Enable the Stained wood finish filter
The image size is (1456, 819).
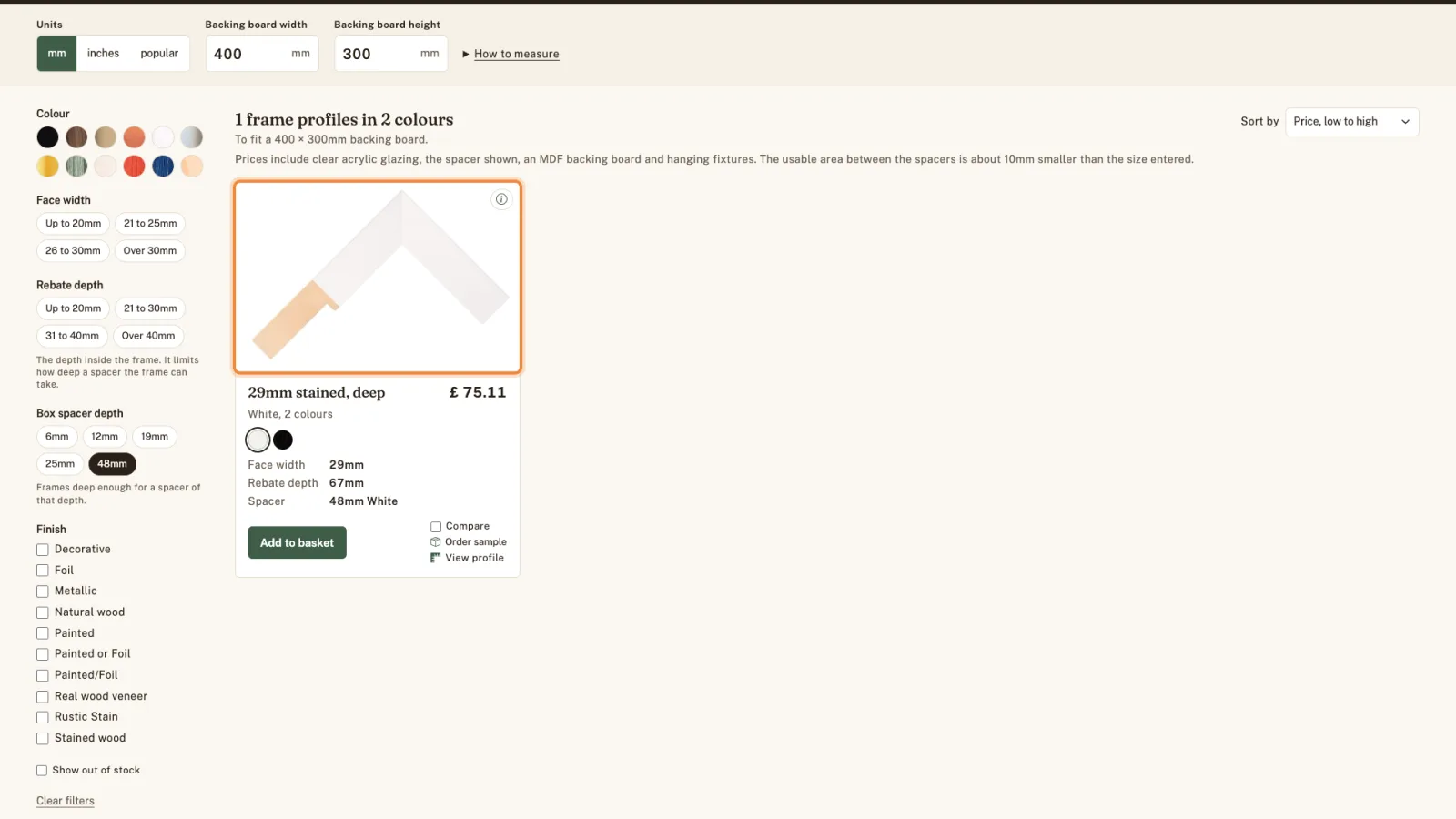click(x=42, y=739)
